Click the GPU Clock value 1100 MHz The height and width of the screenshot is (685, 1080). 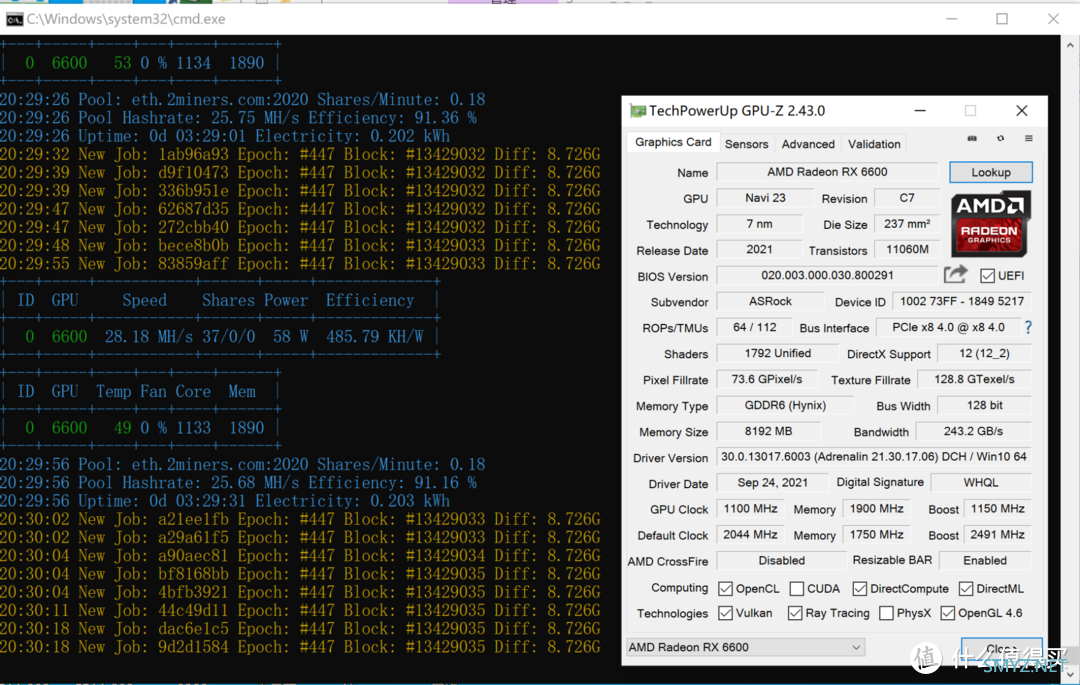(751, 509)
